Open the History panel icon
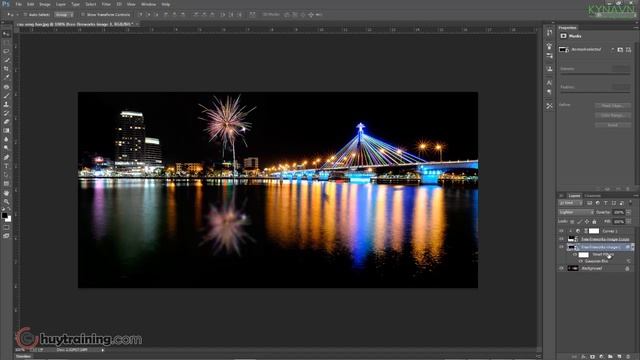The height and width of the screenshot is (360, 640). point(549,33)
